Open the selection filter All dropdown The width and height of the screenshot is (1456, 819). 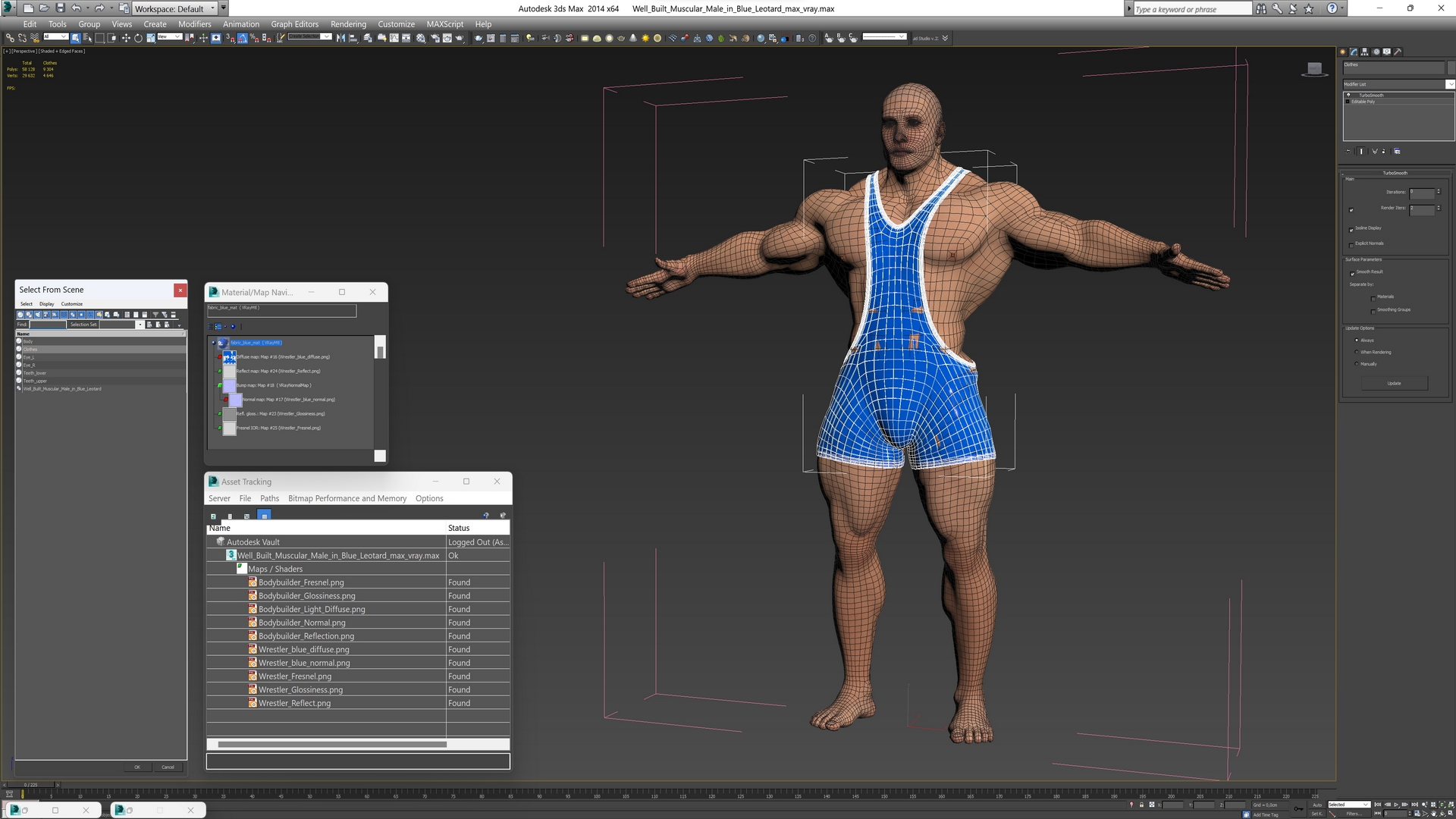[x=55, y=36]
